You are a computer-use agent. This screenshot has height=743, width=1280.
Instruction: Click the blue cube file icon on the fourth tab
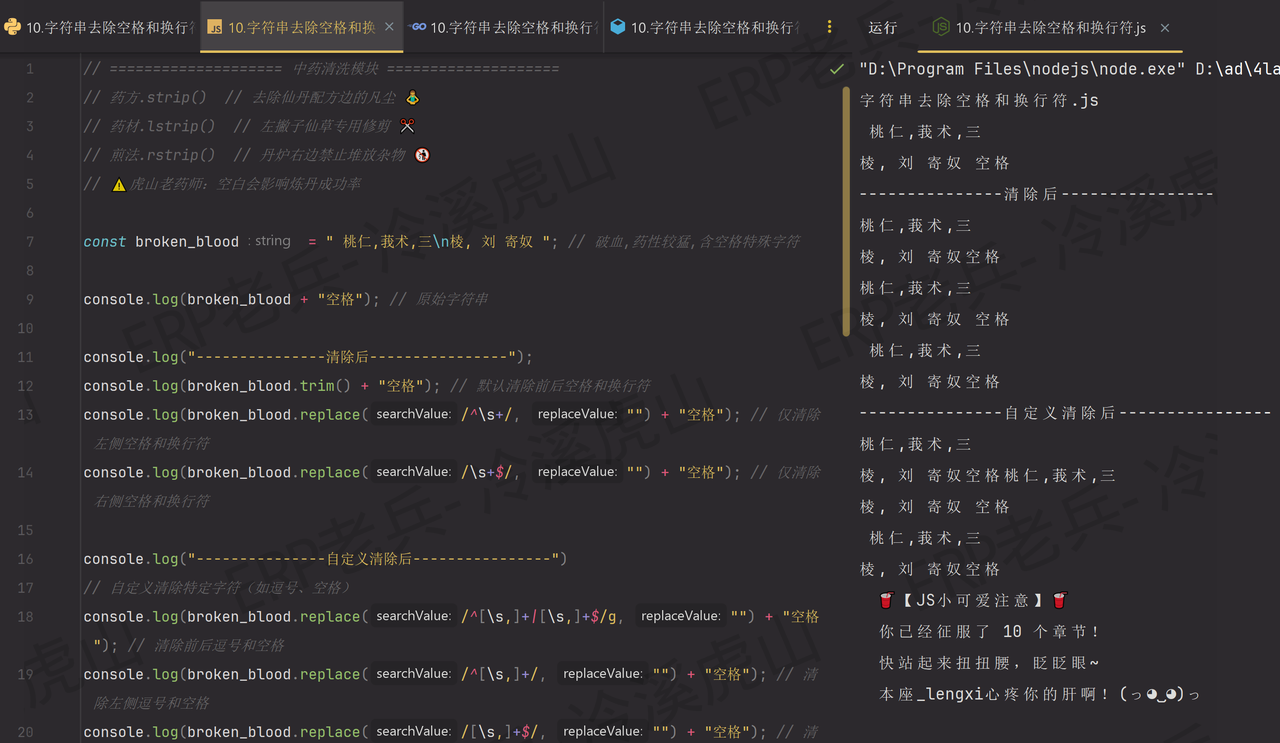(x=620, y=27)
